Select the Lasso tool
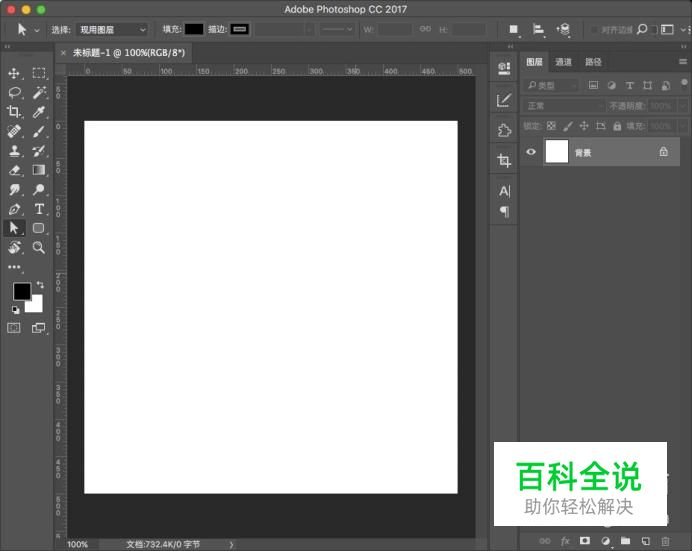This screenshot has width=692, height=551. click(x=15, y=92)
